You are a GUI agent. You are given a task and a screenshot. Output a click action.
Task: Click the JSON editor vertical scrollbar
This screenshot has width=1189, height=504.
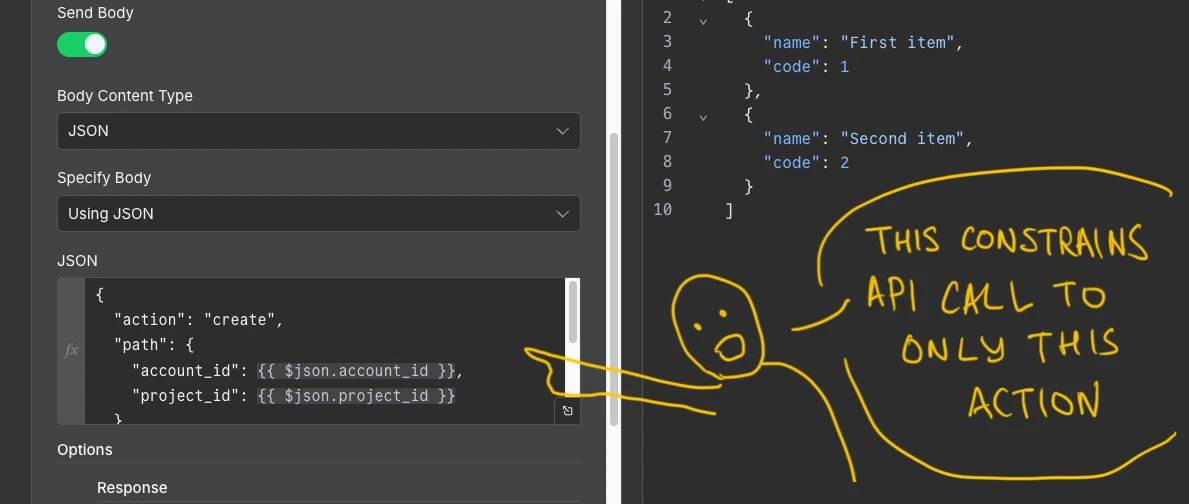tap(572, 310)
